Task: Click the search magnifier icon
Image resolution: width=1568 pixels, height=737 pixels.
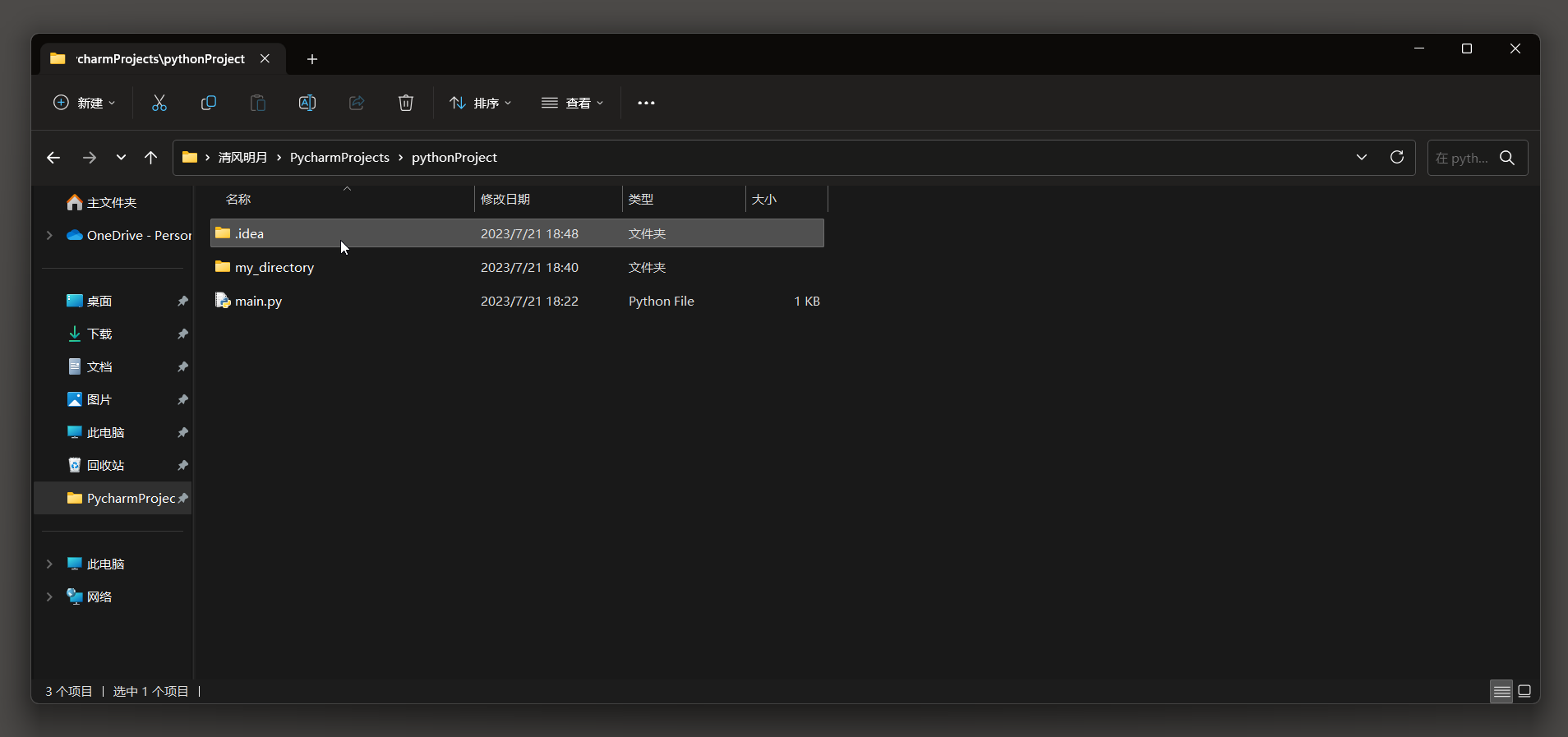Action: pyautogui.click(x=1507, y=158)
